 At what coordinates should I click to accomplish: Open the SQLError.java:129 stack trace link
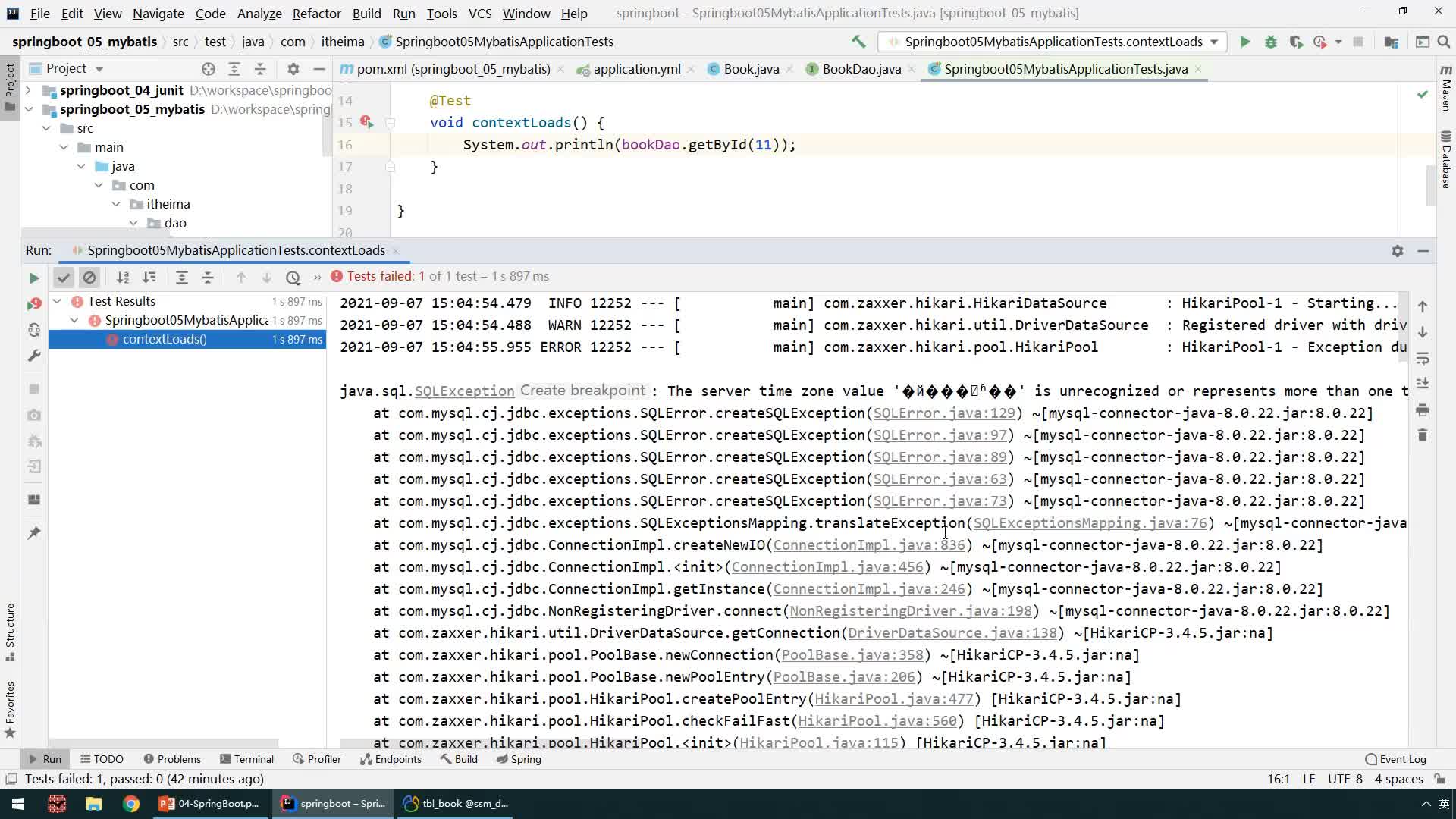coord(943,413)
